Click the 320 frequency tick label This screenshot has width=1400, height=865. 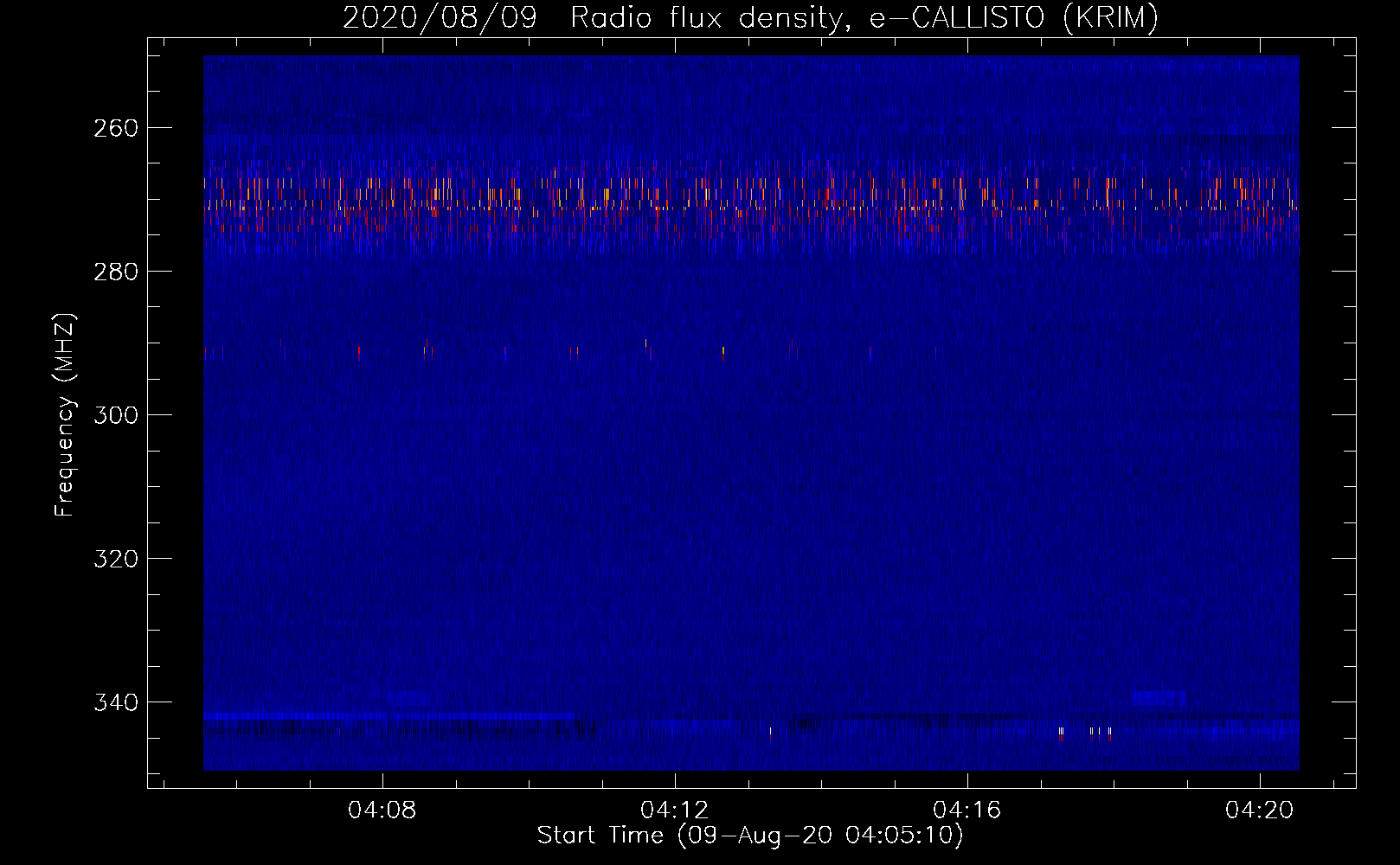115,559
